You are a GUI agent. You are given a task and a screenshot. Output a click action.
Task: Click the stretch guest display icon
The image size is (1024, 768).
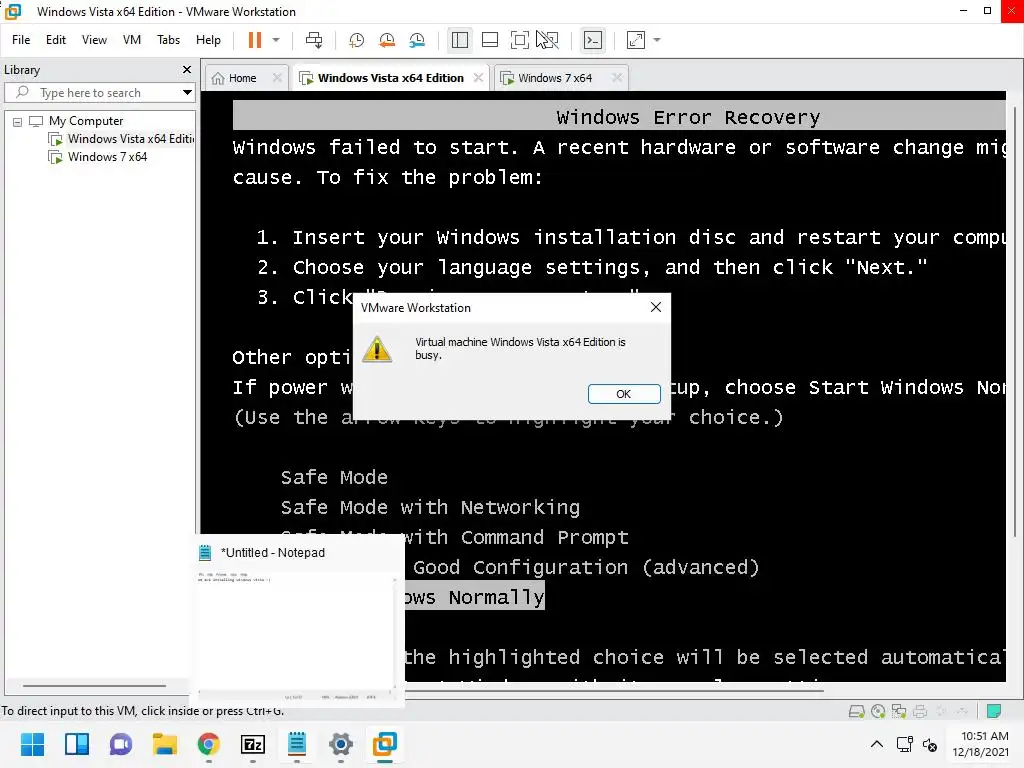point(635,40)
